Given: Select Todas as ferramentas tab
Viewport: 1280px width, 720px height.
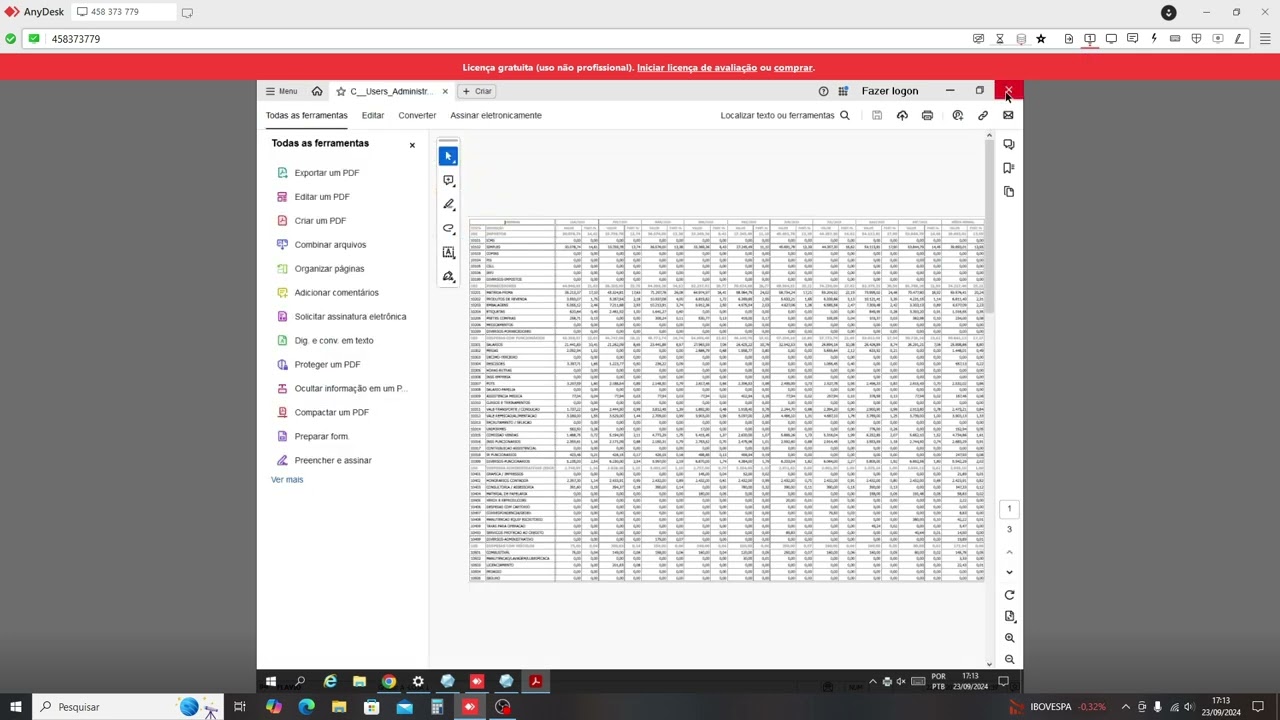Looking at the screenshot, I should [306, 115].
